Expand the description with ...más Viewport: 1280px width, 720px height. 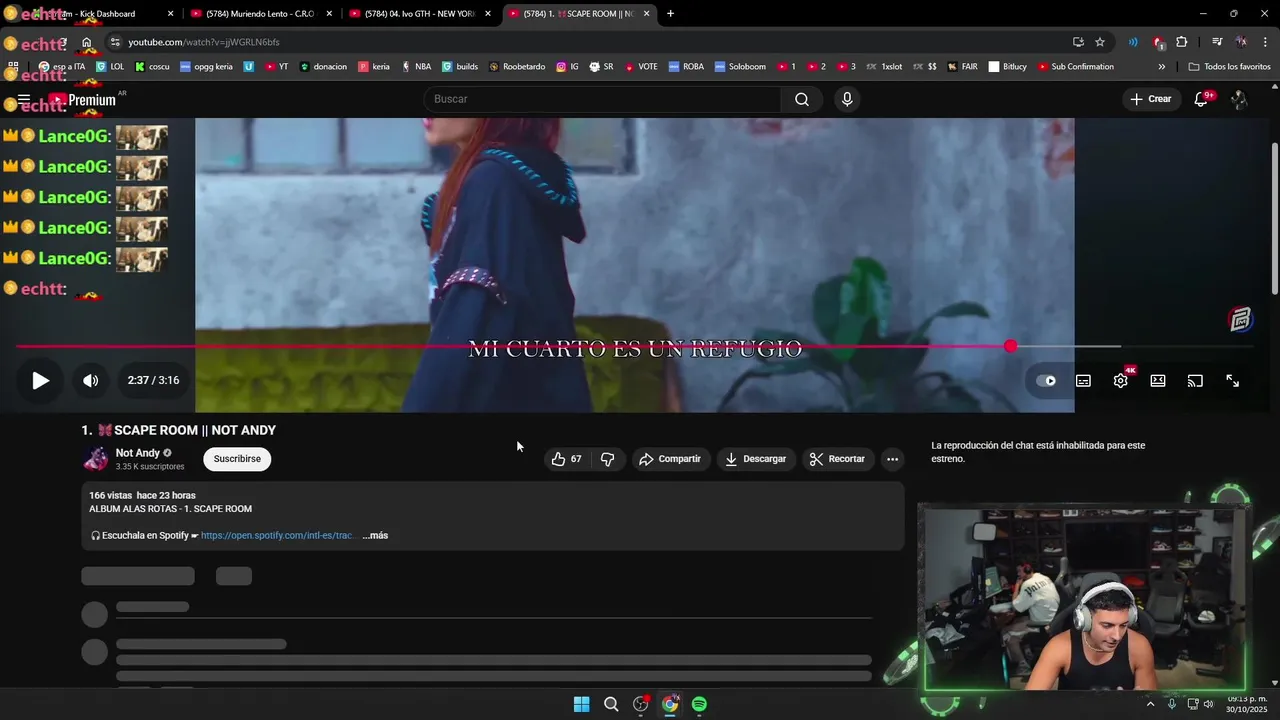click(375, 536)
